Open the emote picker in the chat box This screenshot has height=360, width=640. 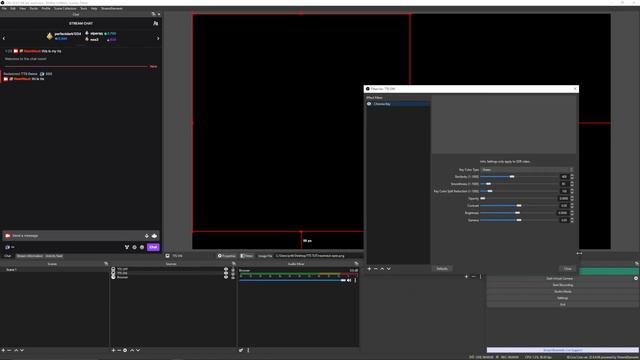point(154,236)
